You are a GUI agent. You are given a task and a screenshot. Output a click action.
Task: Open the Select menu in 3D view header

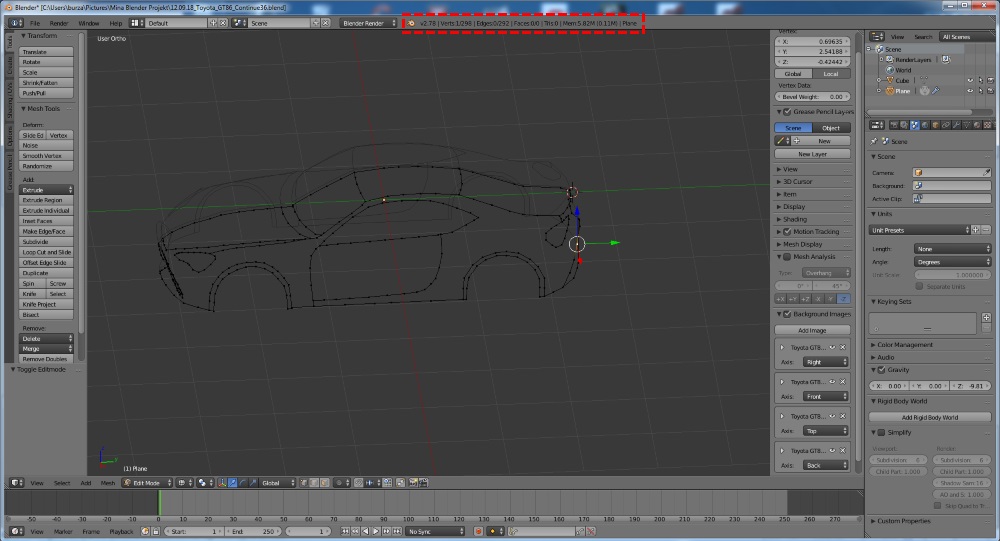click(62, 483)
